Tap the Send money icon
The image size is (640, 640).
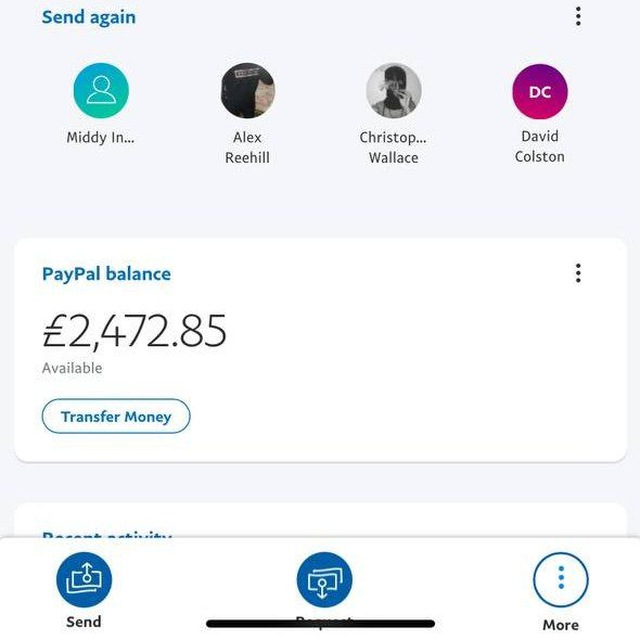(x=84, y=580)
